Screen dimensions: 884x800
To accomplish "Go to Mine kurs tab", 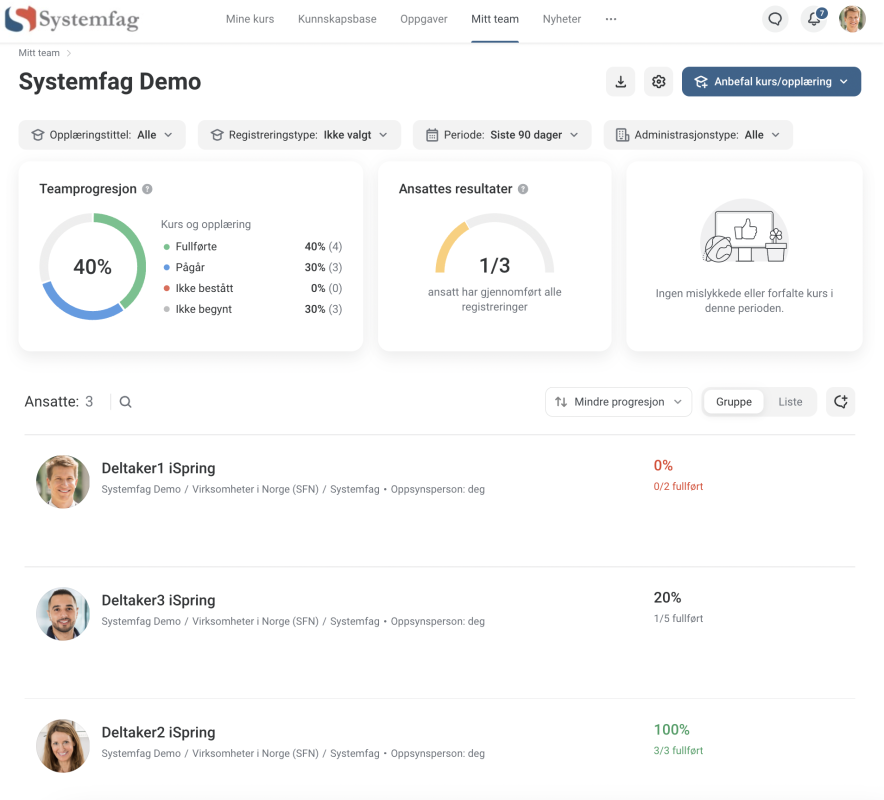I will [x=250, y=19].
